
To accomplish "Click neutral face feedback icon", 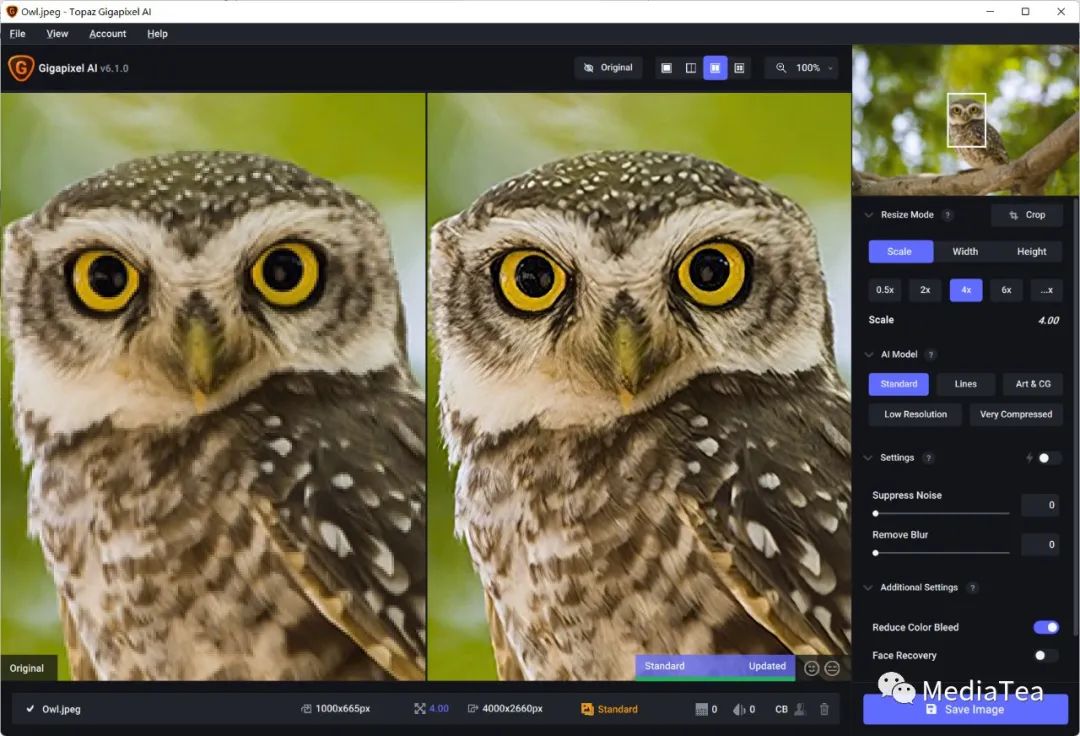I will [832, 669].
